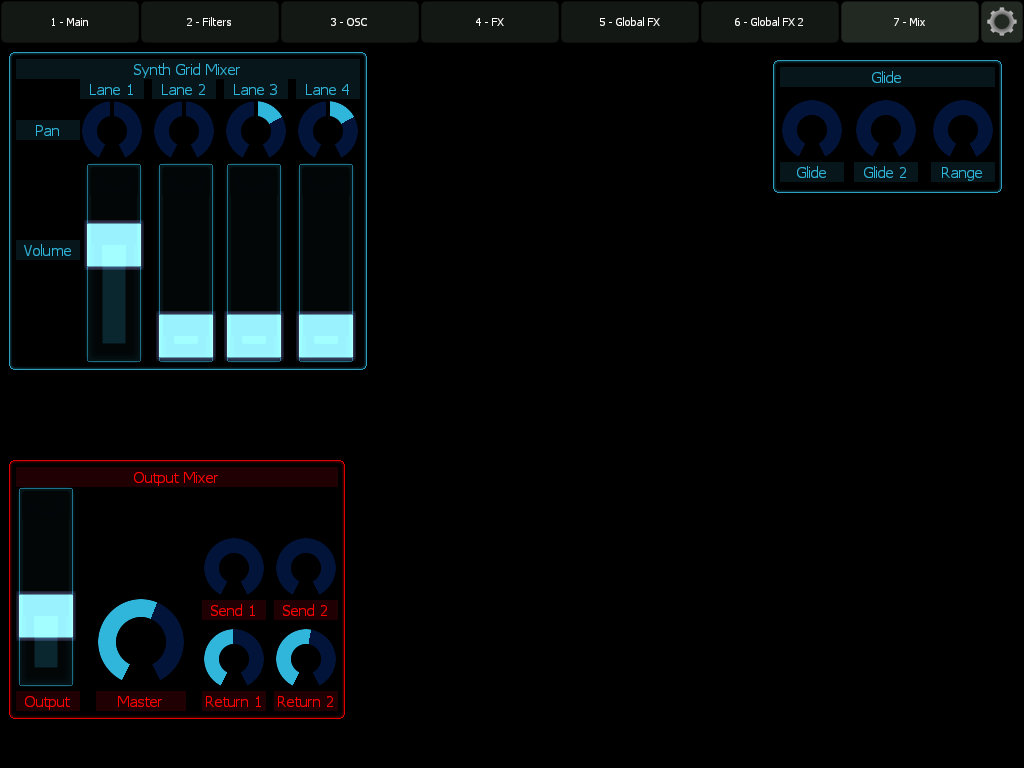Select the 7 - Mix tab
The height and width of the screenshot is (768, 1024).
(910, 22)
